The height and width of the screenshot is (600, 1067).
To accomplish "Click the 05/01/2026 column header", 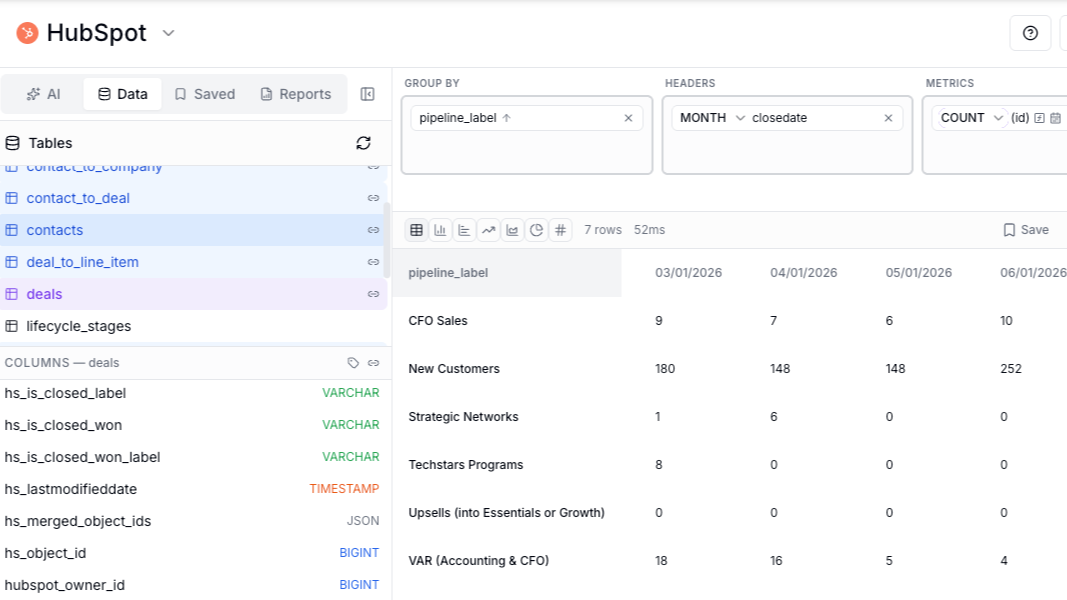I will [x=919, y=273].
